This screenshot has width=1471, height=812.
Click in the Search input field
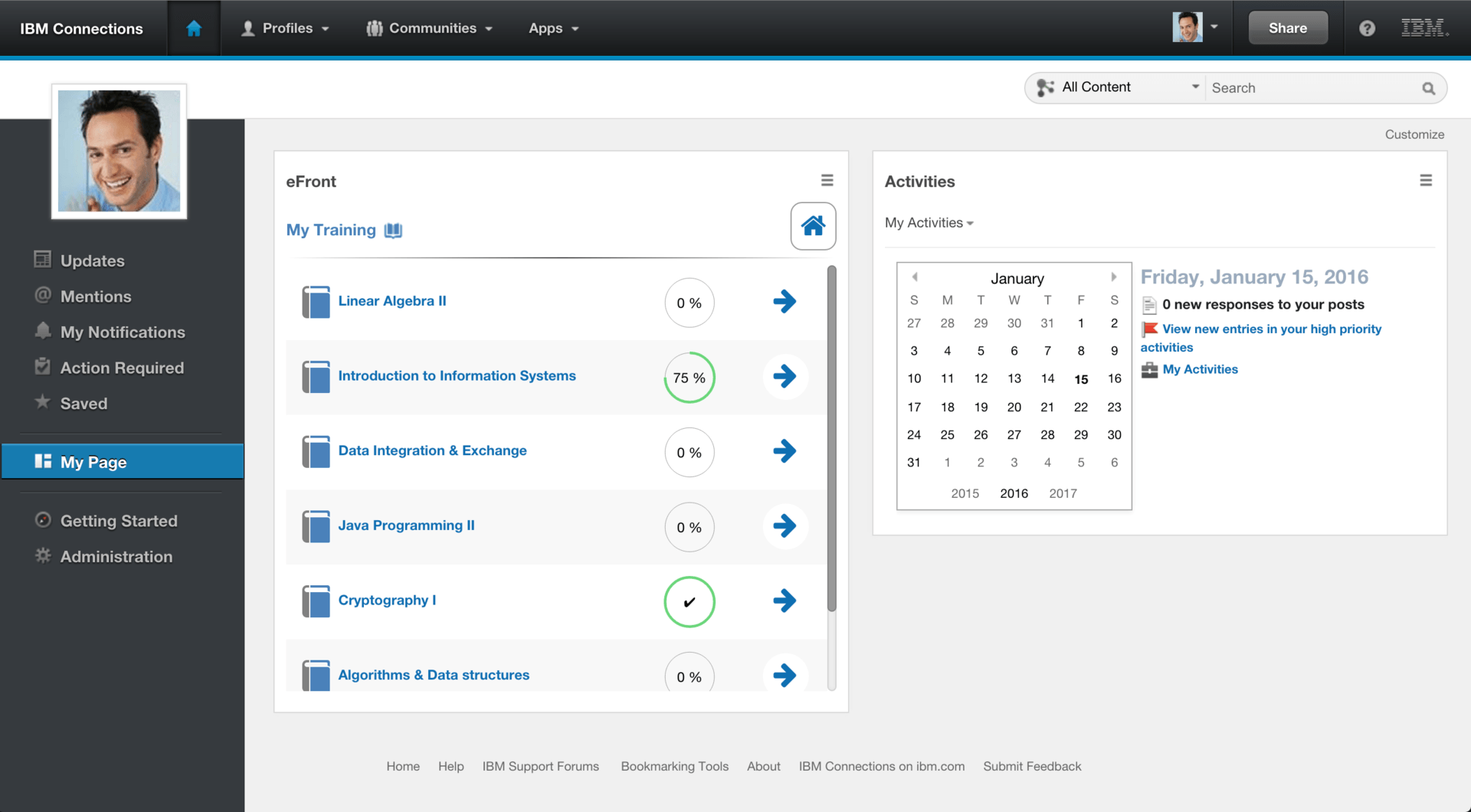(x=1313, y=88)
